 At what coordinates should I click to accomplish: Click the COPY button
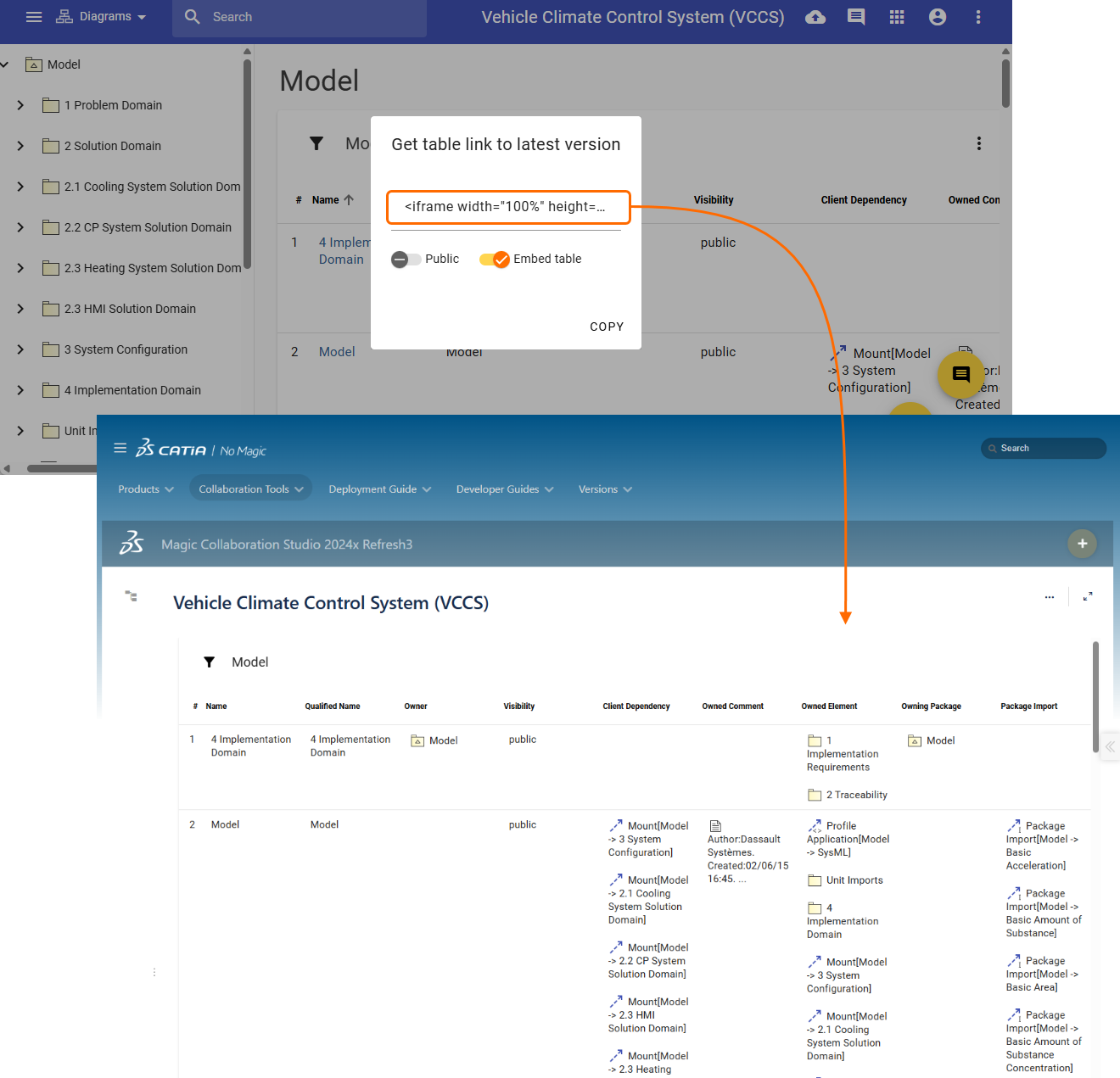[x=607, y=327]
